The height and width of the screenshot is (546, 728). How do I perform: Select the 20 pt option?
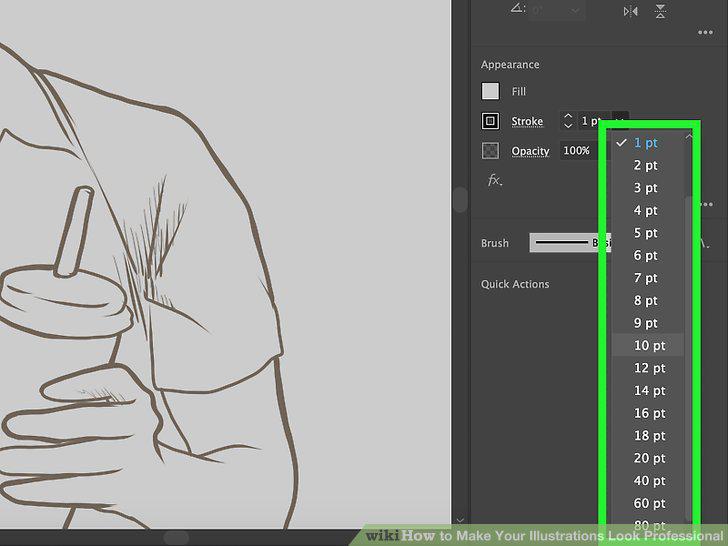click(648, 458)
